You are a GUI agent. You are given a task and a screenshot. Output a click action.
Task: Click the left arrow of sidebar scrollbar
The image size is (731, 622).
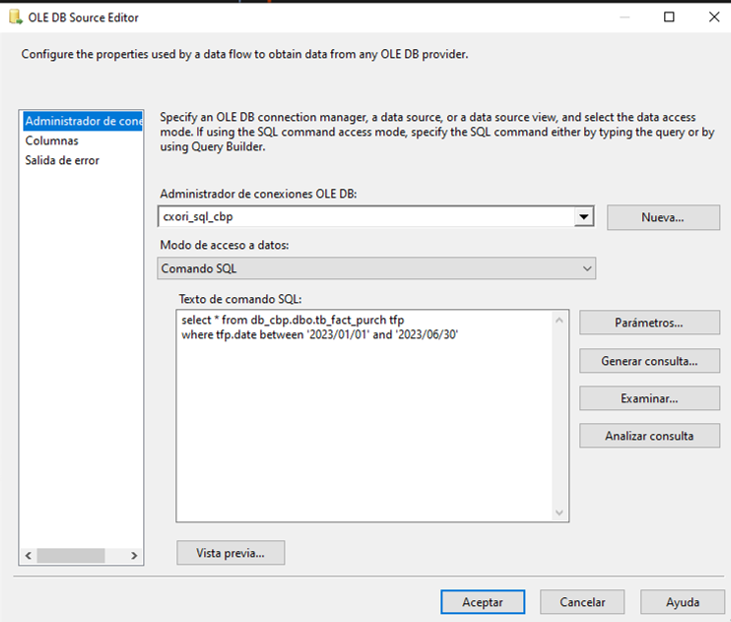tap(28, 555)
